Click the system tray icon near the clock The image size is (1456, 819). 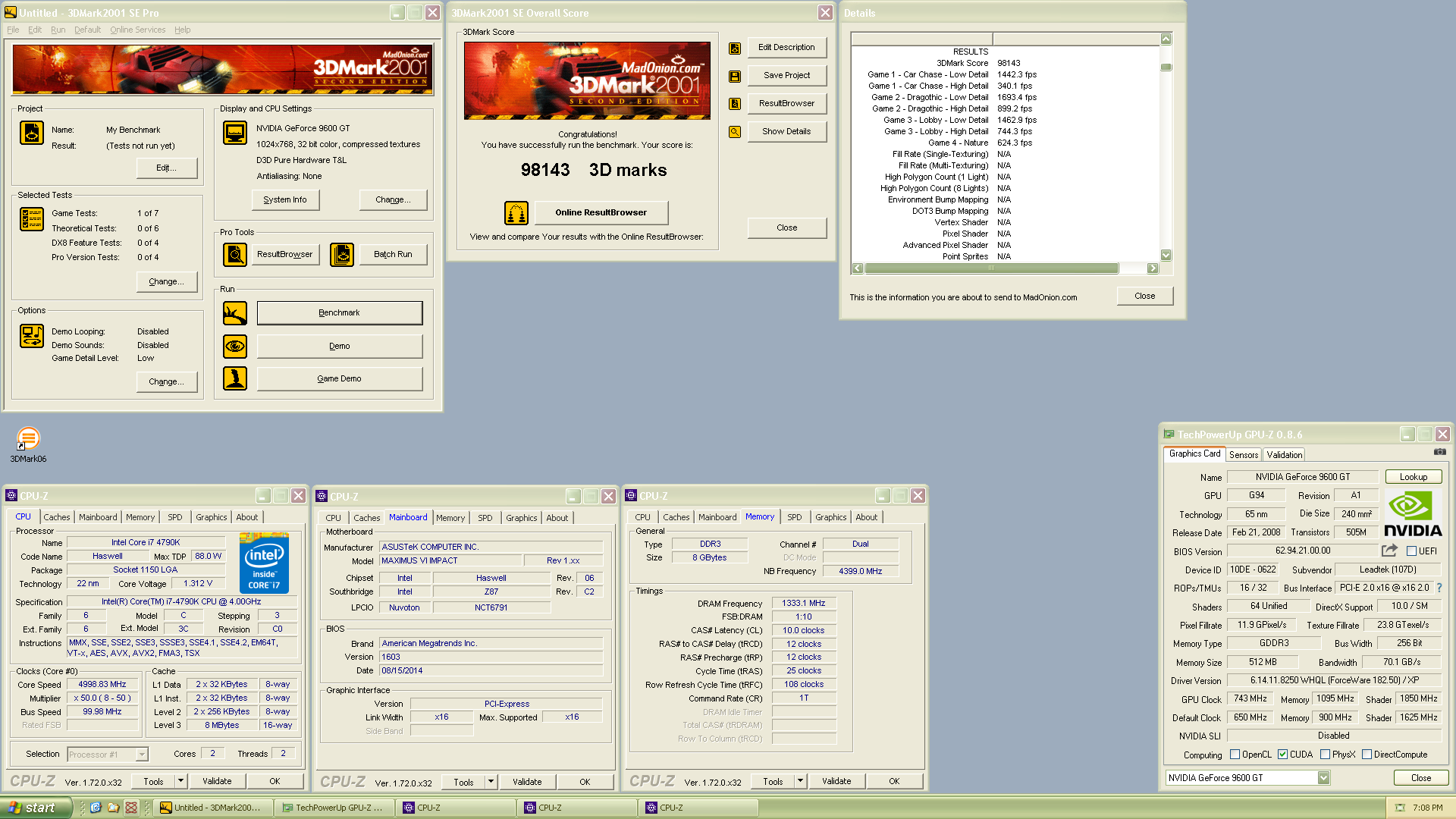click(1401, 808)
